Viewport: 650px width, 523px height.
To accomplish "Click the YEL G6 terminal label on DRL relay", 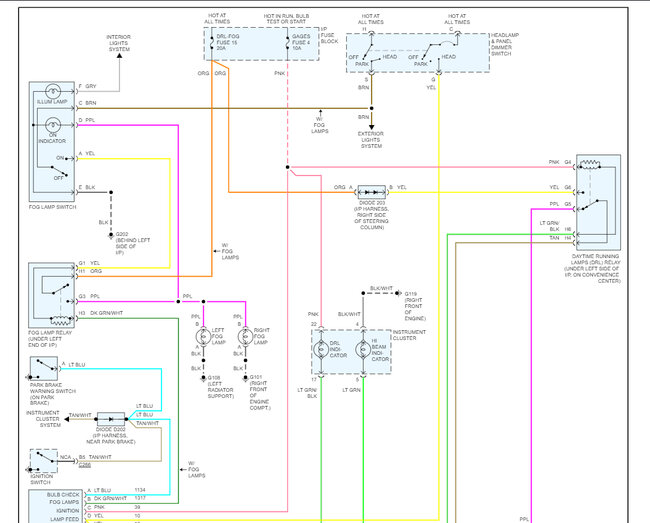I will [560, 187].
